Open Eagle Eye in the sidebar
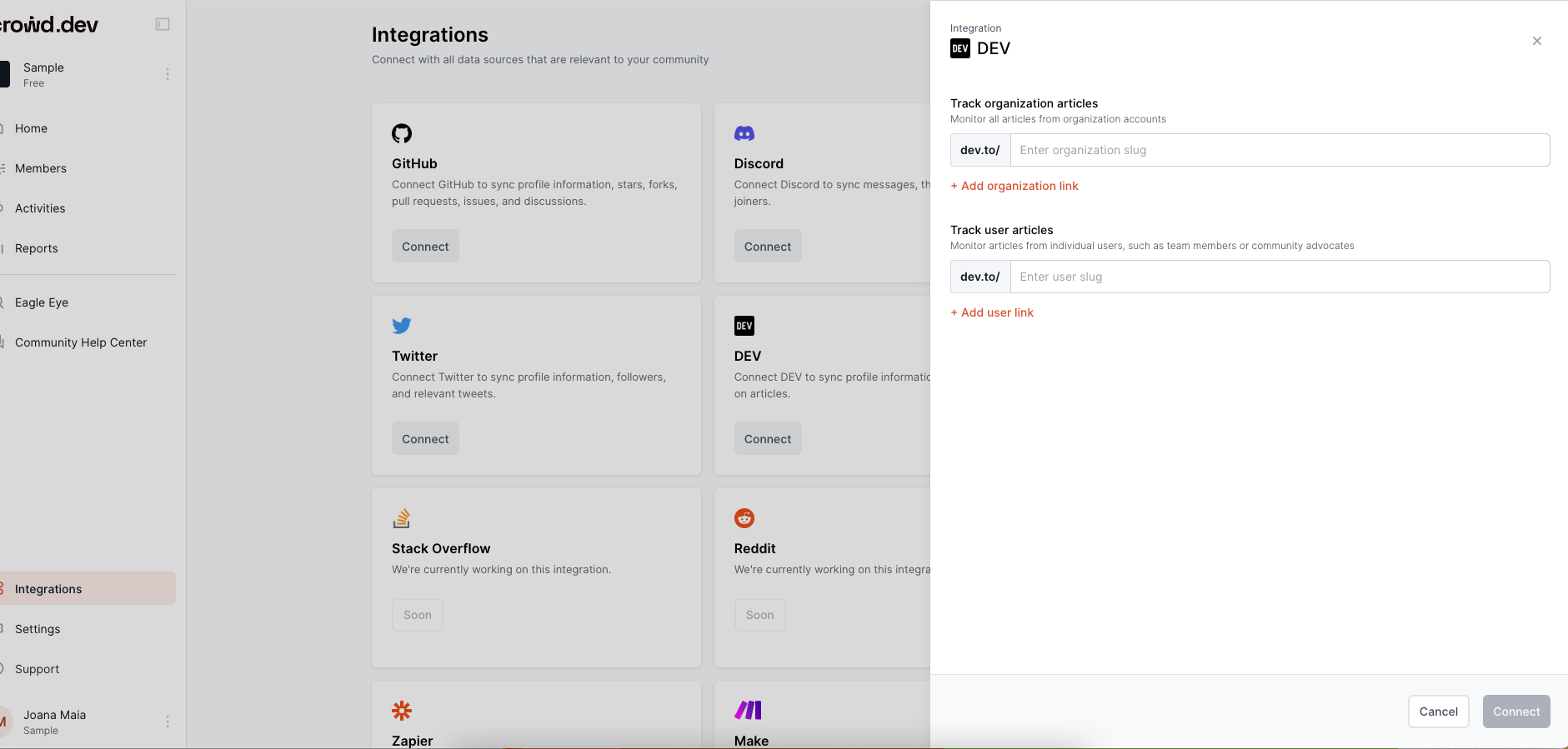This screenshot has height=749, width=1568. click(x=88, y=302)
